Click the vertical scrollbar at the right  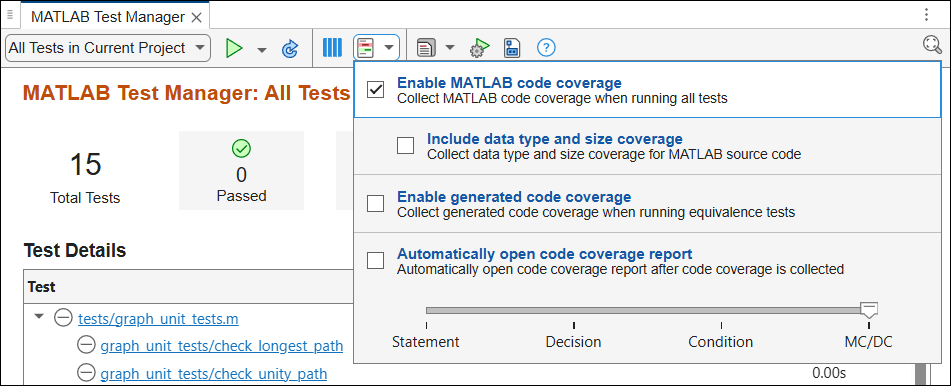tap(921, 373)
